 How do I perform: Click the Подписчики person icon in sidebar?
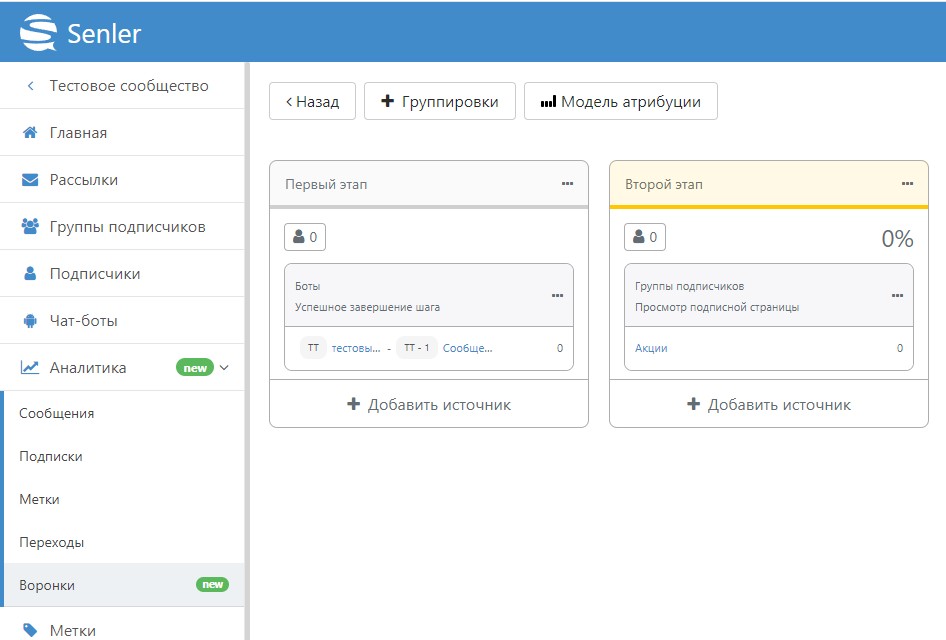(x=30, y=274)
